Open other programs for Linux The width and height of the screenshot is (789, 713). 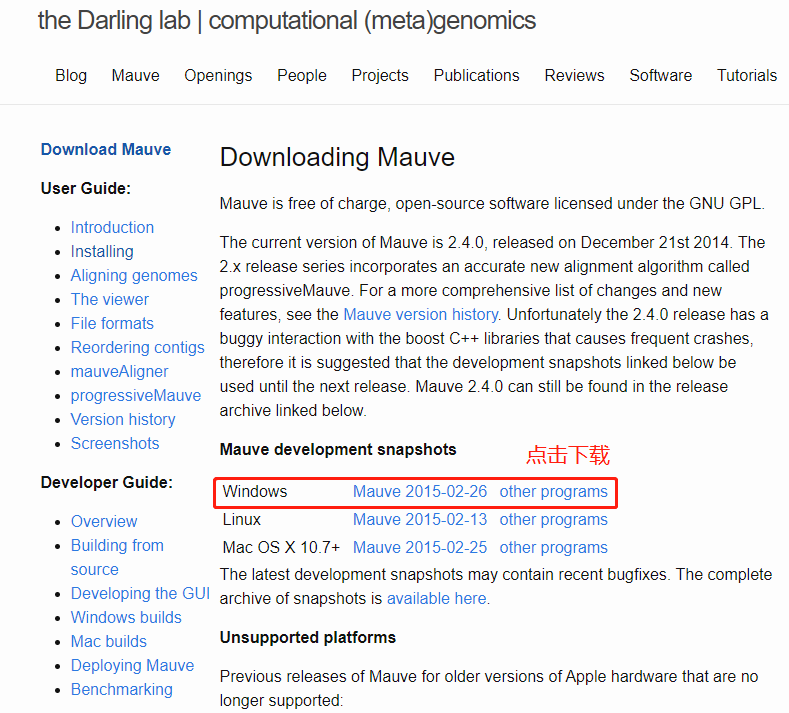[x=554, y=519]
